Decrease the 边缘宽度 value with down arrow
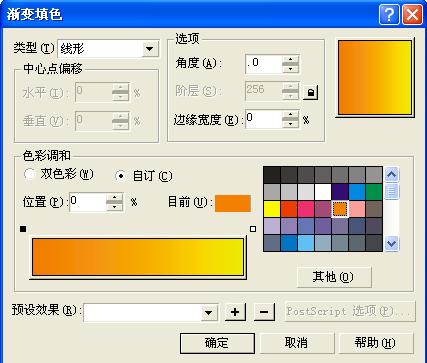 [x=290, y=124]
